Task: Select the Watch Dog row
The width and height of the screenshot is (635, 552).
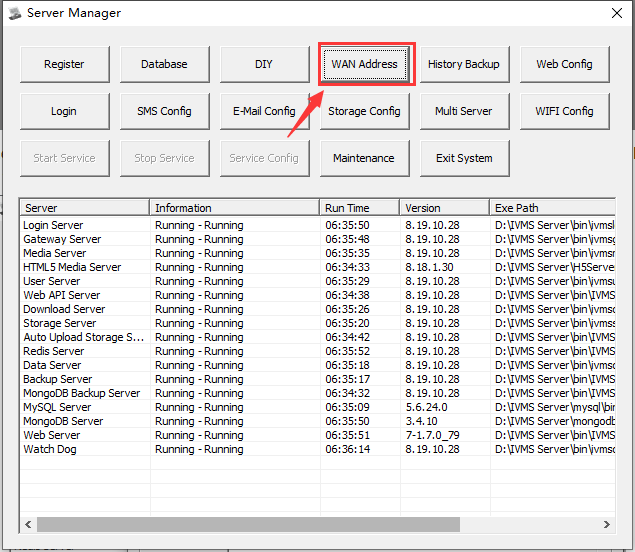Action: (318, 450)
